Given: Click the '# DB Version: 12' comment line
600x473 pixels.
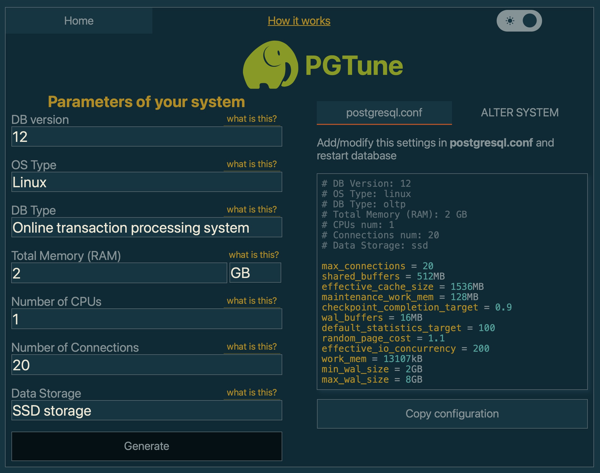Looking at the screenshot, I should pyautogui.click(x=366, y=184).
